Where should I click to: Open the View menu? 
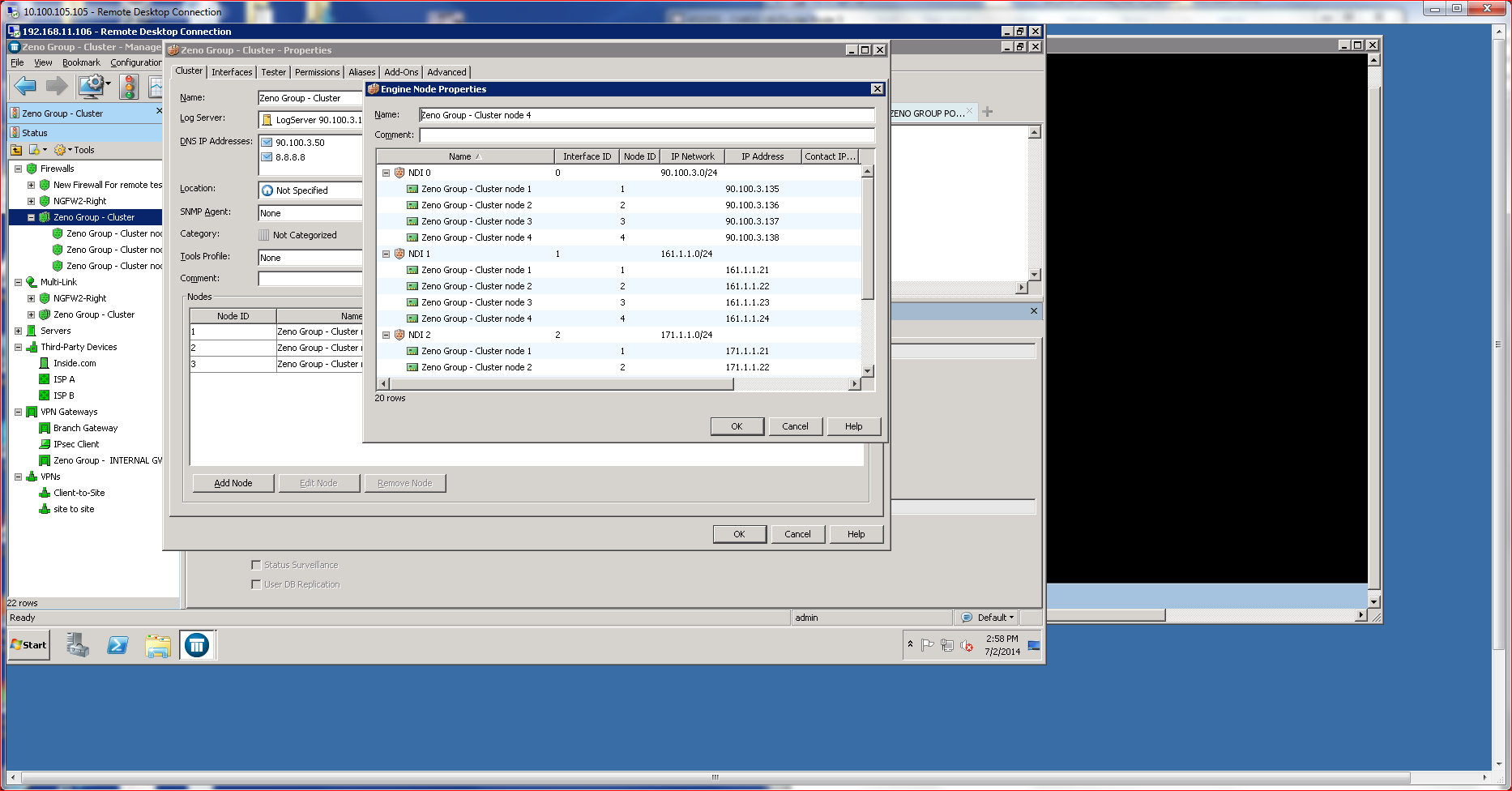coord(43,62)
